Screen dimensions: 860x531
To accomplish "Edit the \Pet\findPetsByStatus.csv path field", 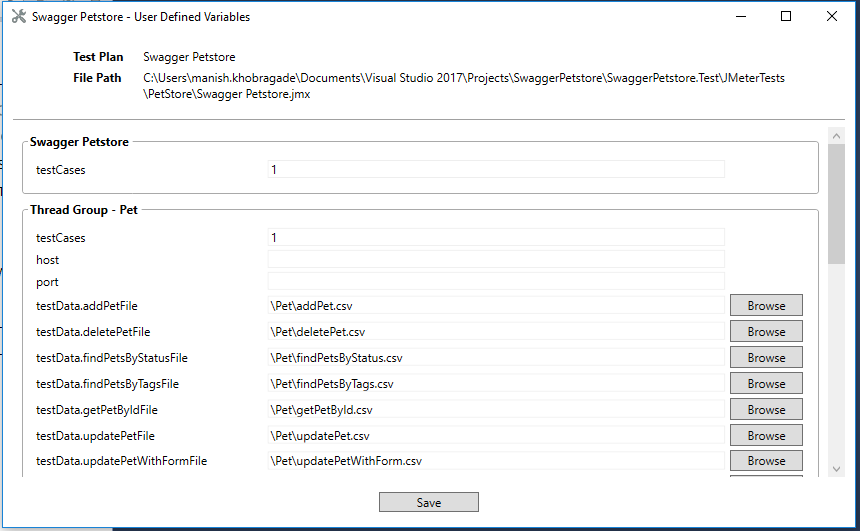I will coord(496,357).
